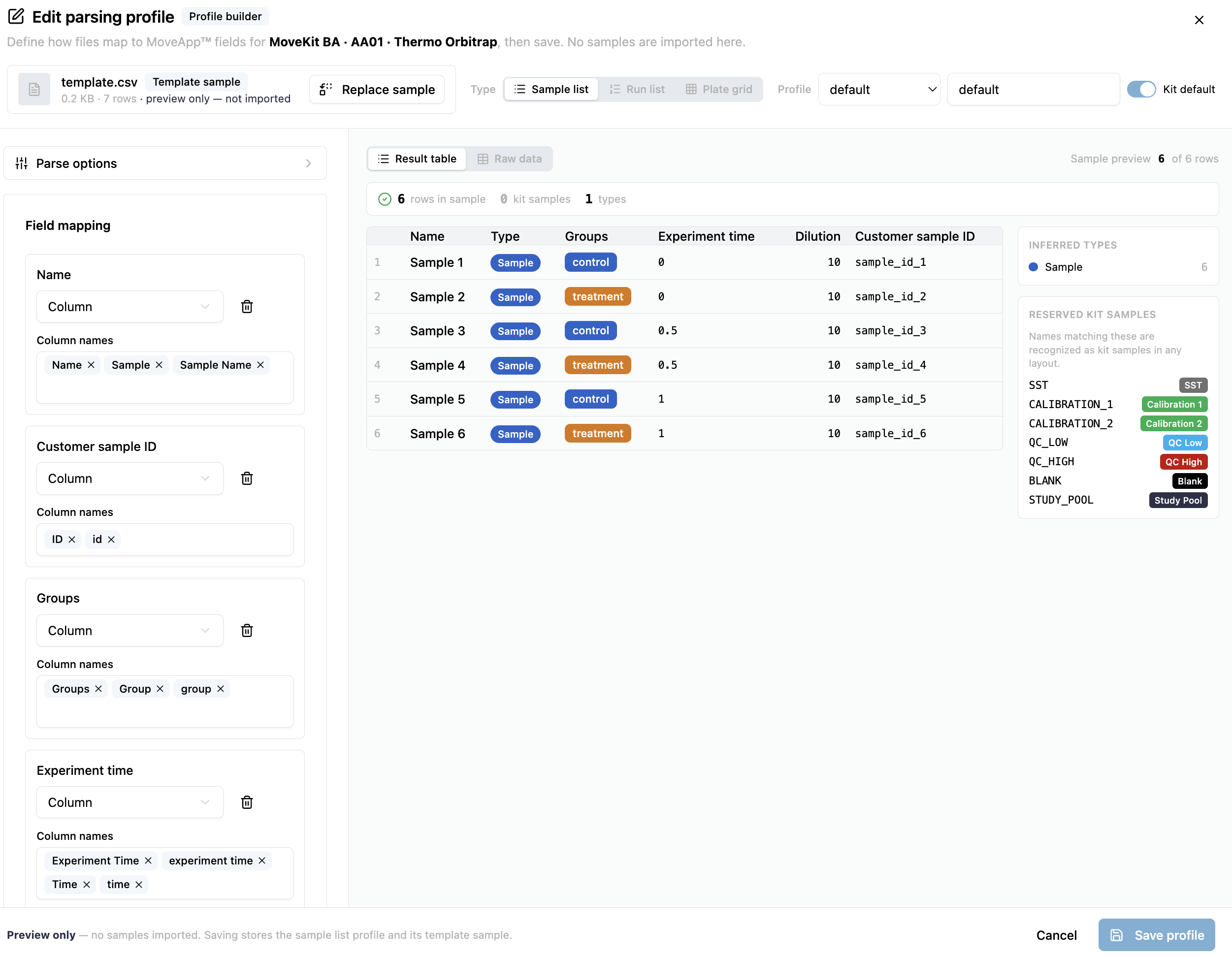Click the red QC High badge
Image resolution: width=1232 pixels, height=957 pixels.
(x=1183, y=462)
